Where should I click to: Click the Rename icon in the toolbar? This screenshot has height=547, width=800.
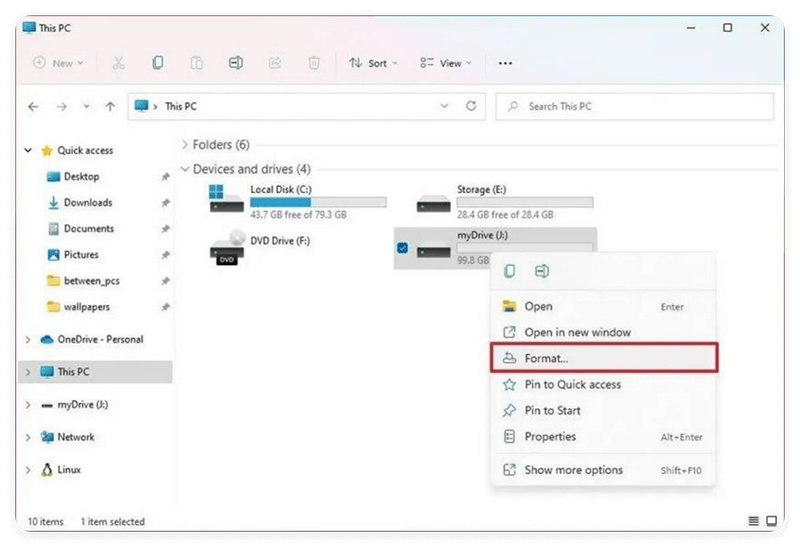click(x=235, y=63)
